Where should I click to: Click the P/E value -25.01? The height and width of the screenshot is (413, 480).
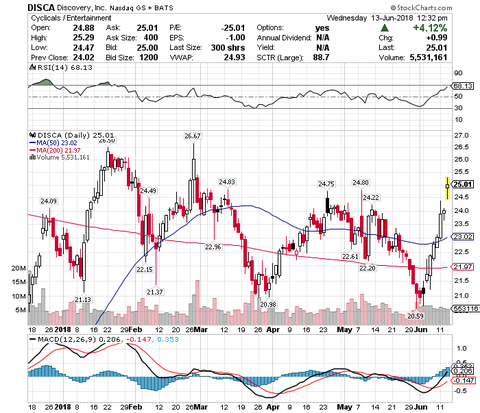(x=234, y=28)
